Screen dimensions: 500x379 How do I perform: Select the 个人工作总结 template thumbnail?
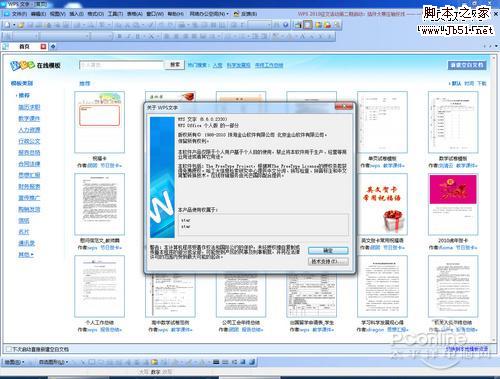coord(99,286)
